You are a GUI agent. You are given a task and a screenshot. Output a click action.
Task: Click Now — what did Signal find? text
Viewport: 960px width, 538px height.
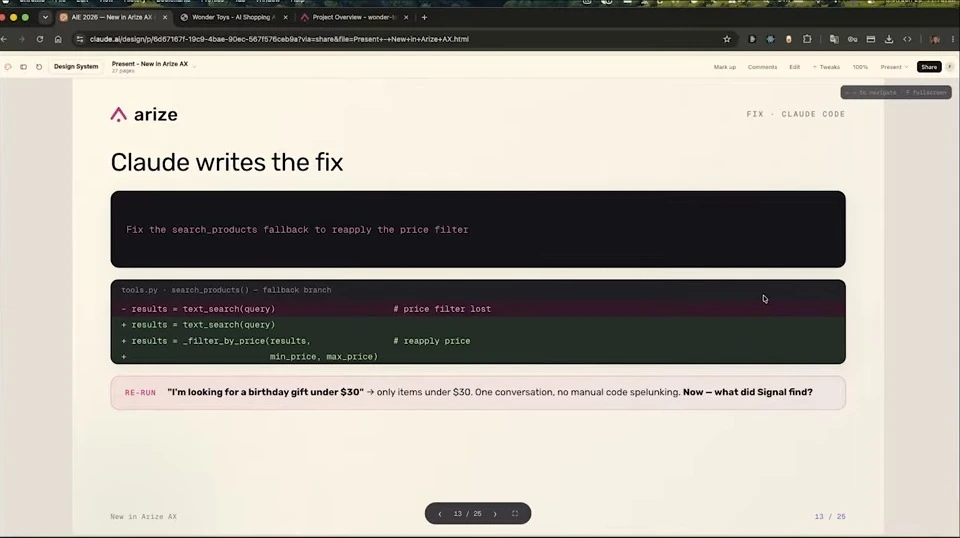[748, 392]
